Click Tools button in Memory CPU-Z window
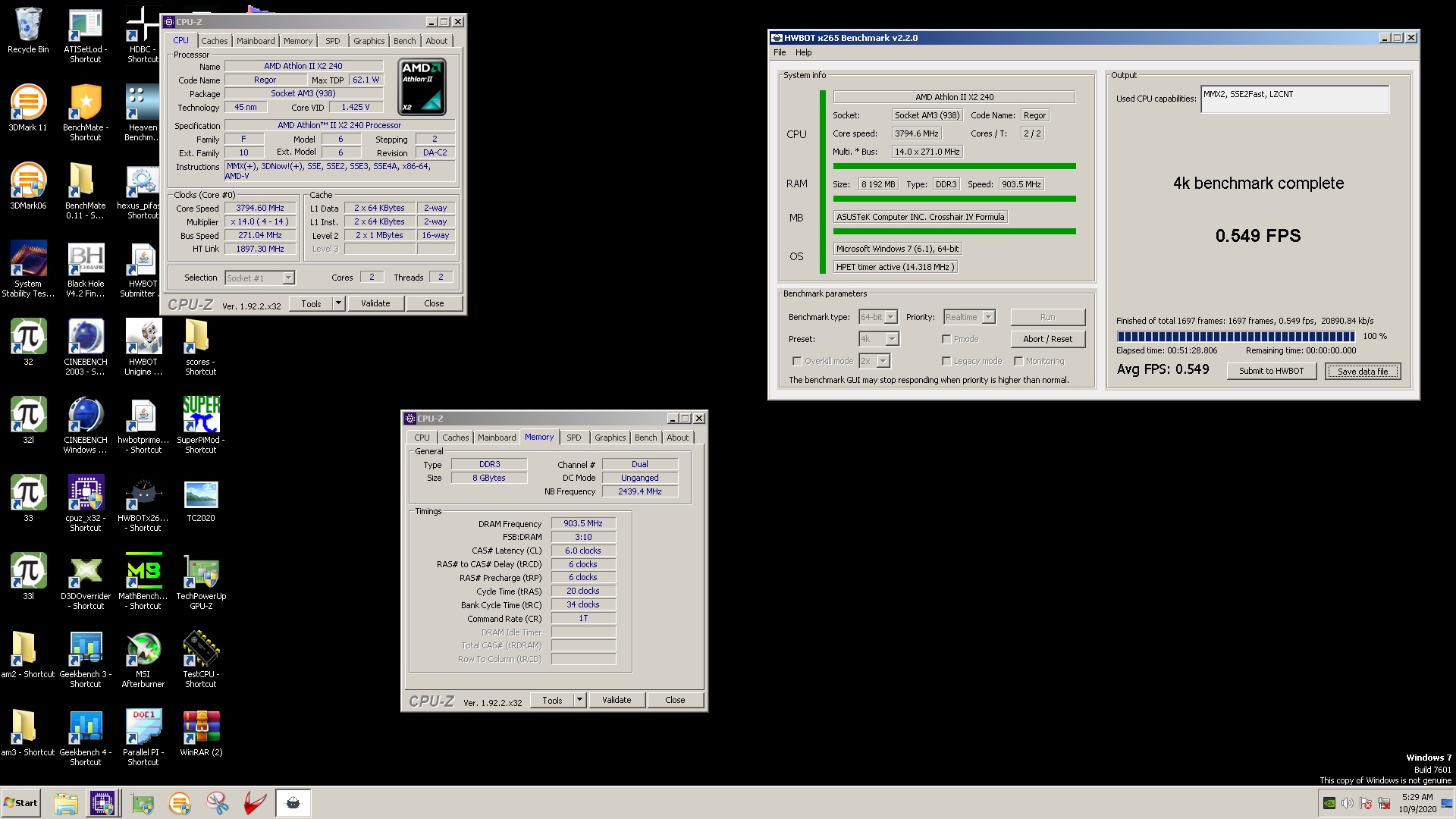The height and width of the screenshot is (819, 1456). pyautogui.click(x=552, y=700)
